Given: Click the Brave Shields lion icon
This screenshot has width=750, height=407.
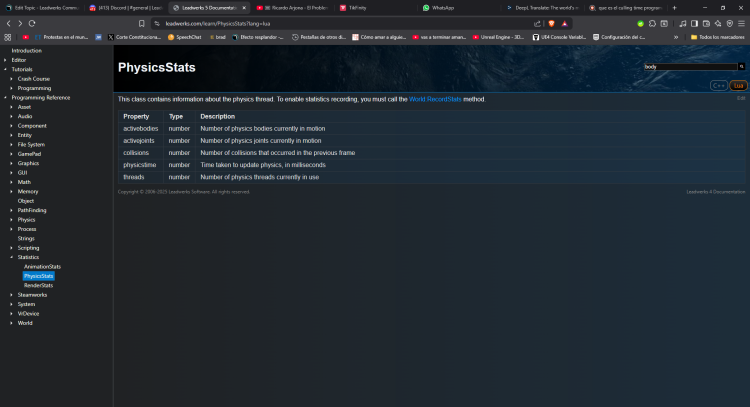Looking at the screenshot, I should pyautogui.click(x=550, y=23).
